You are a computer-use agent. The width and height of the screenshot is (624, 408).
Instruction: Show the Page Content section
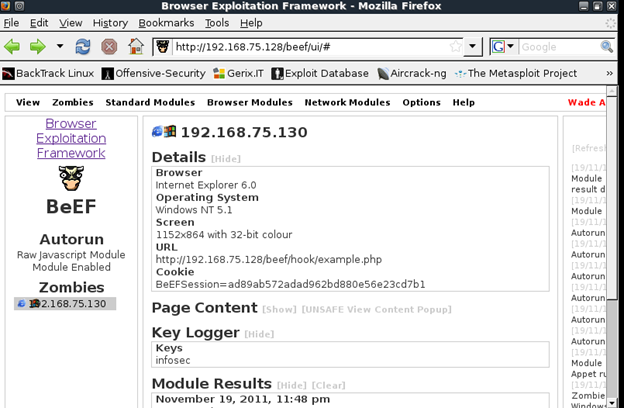pyautogui.click(x=279, y=310)
